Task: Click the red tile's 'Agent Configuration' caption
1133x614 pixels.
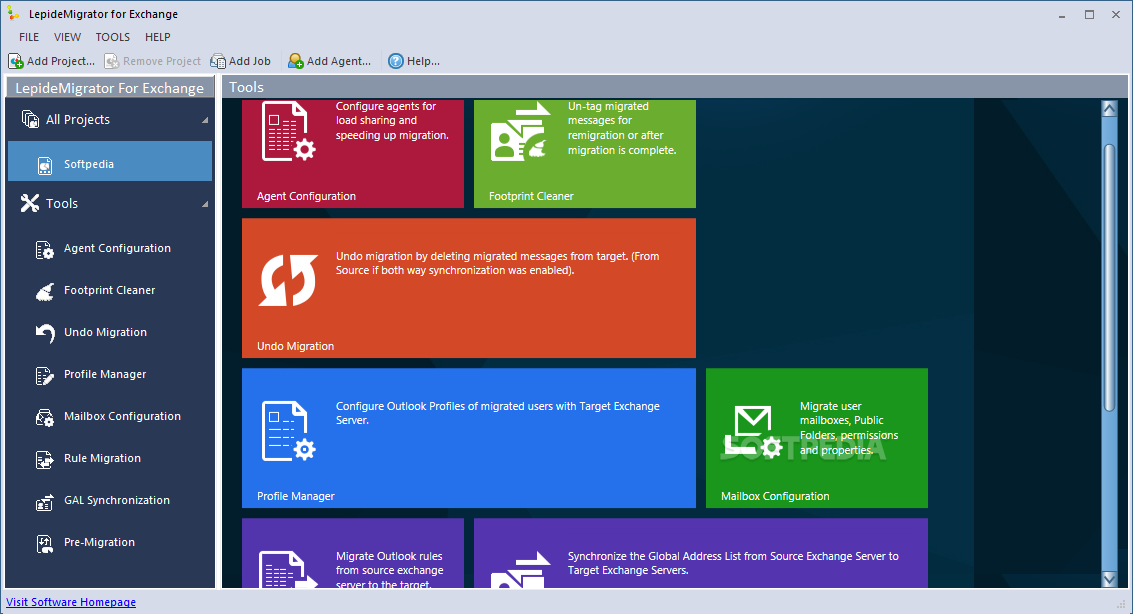Action: tap(306, 196)
